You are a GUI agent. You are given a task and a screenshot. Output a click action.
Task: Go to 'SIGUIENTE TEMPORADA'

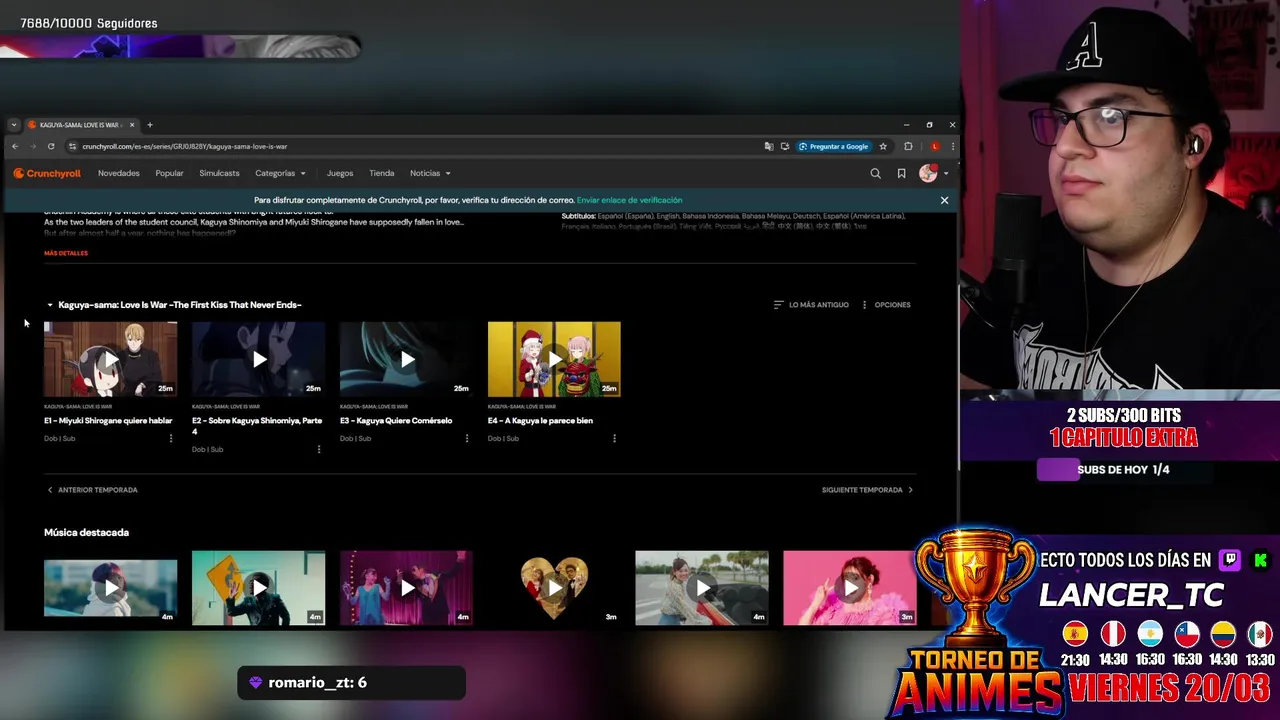pyautogui.click(x=867, y=490)
